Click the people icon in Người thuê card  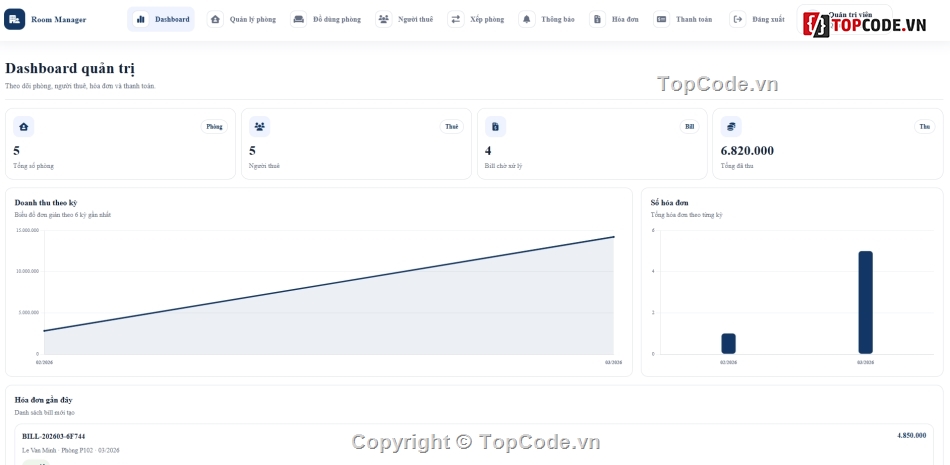259,127
